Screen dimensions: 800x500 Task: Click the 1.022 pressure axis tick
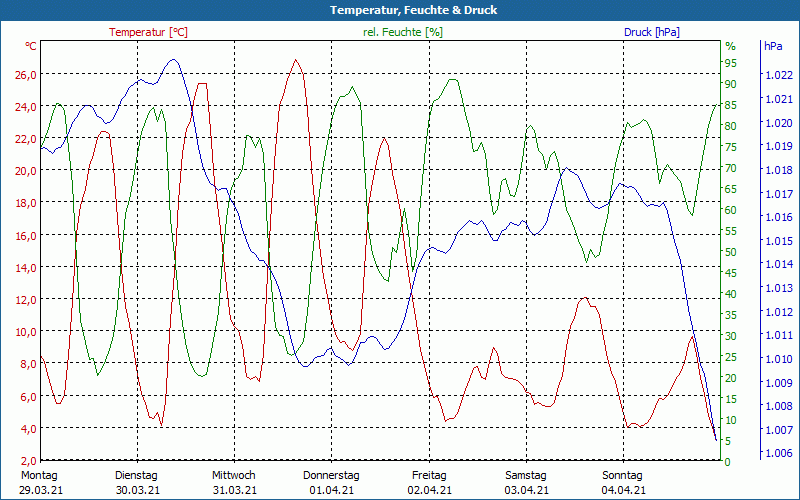pos(777,76)
